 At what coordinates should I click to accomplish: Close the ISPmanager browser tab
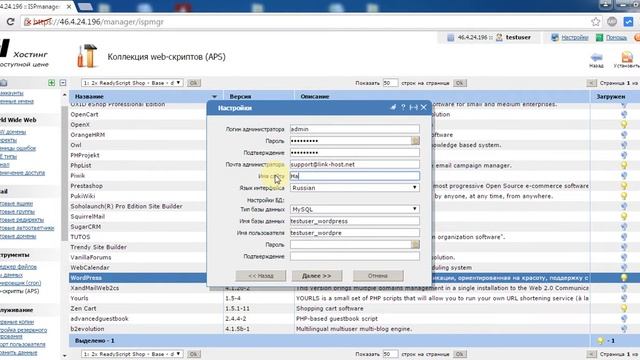[x=69, y=7]
